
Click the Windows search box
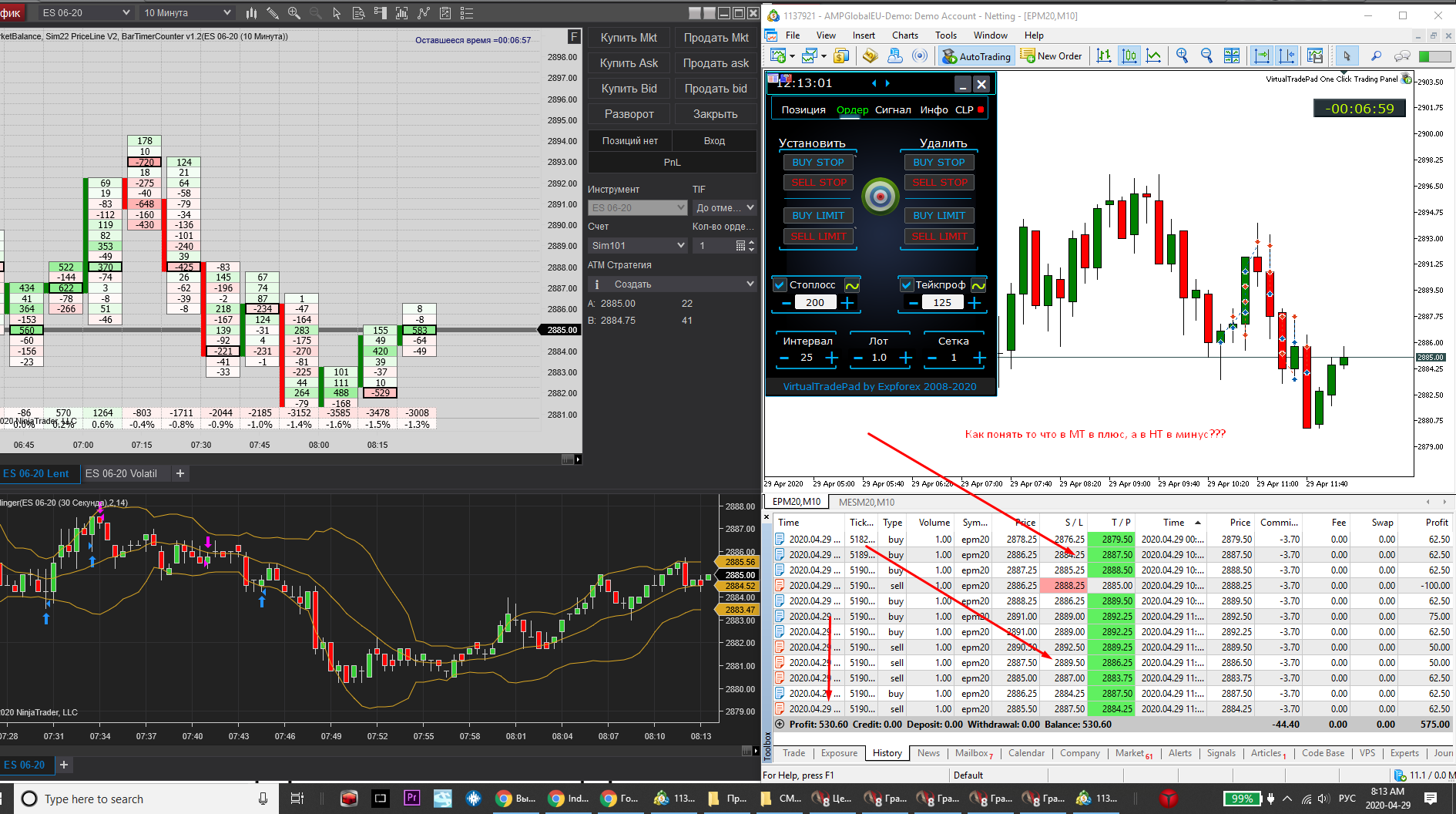coord(146,799)
